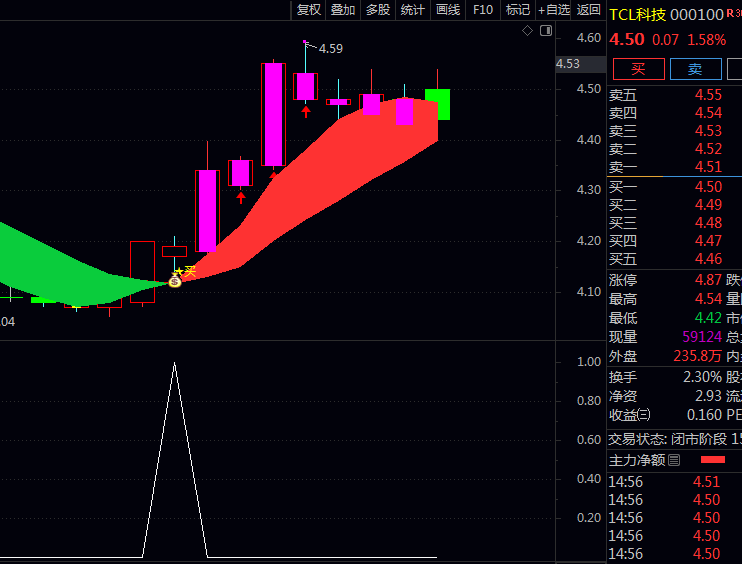Select the 卖二 4.52 order row
The width and height of the screenshot is (742, 564).
point(674,149)
